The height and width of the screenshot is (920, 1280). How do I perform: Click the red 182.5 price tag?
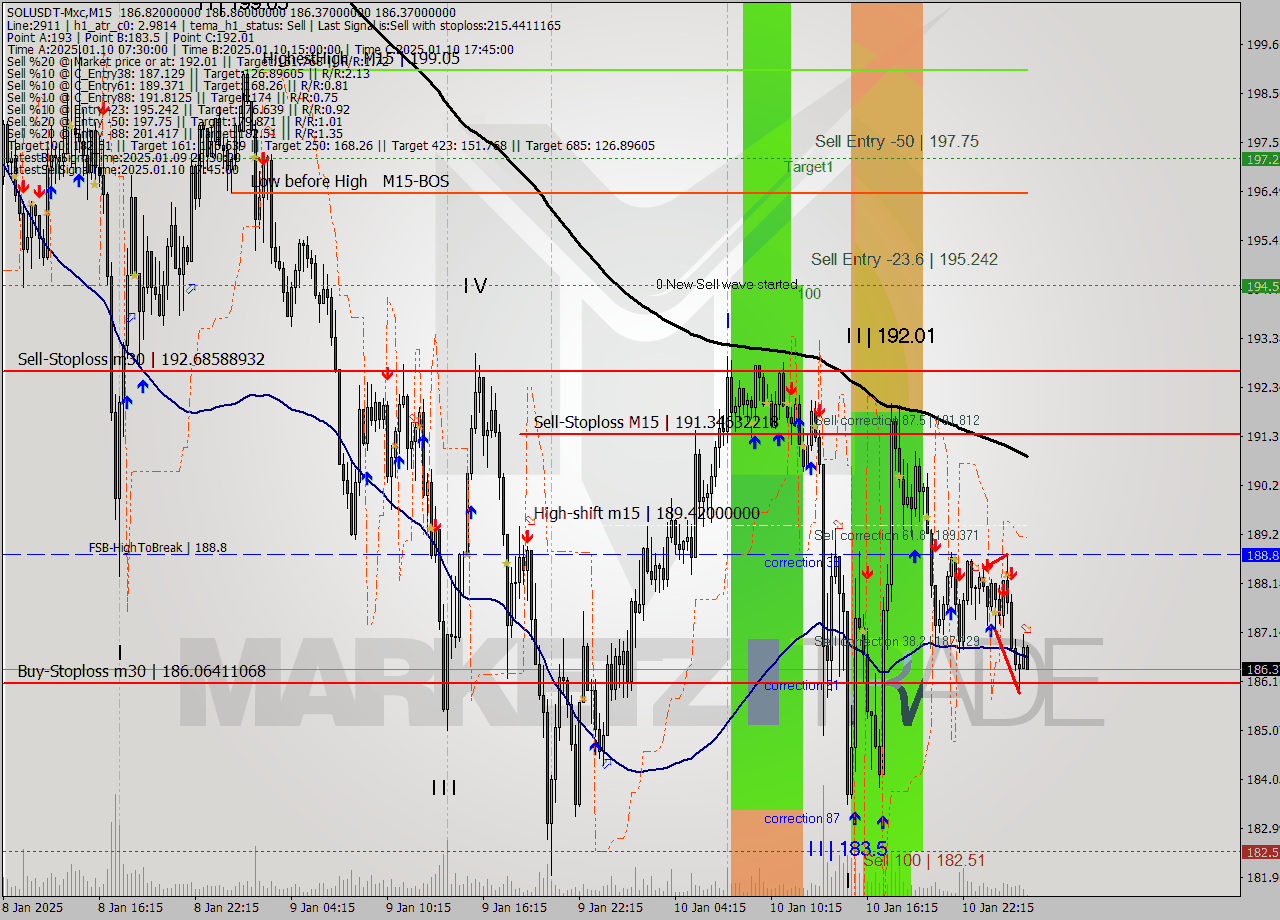(1261, 852)
